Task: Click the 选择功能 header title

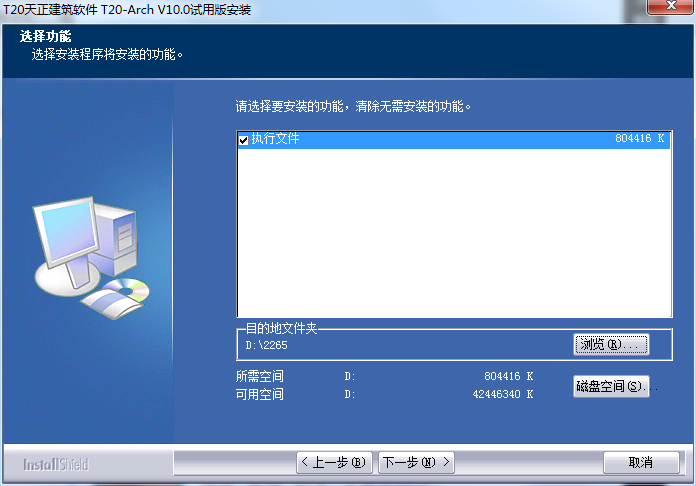Action: [39, 37]
